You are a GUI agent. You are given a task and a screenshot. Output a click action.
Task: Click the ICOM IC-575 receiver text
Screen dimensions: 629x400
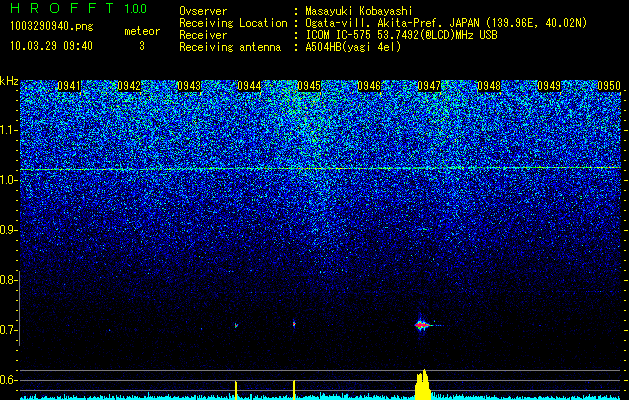pos(402,35)
